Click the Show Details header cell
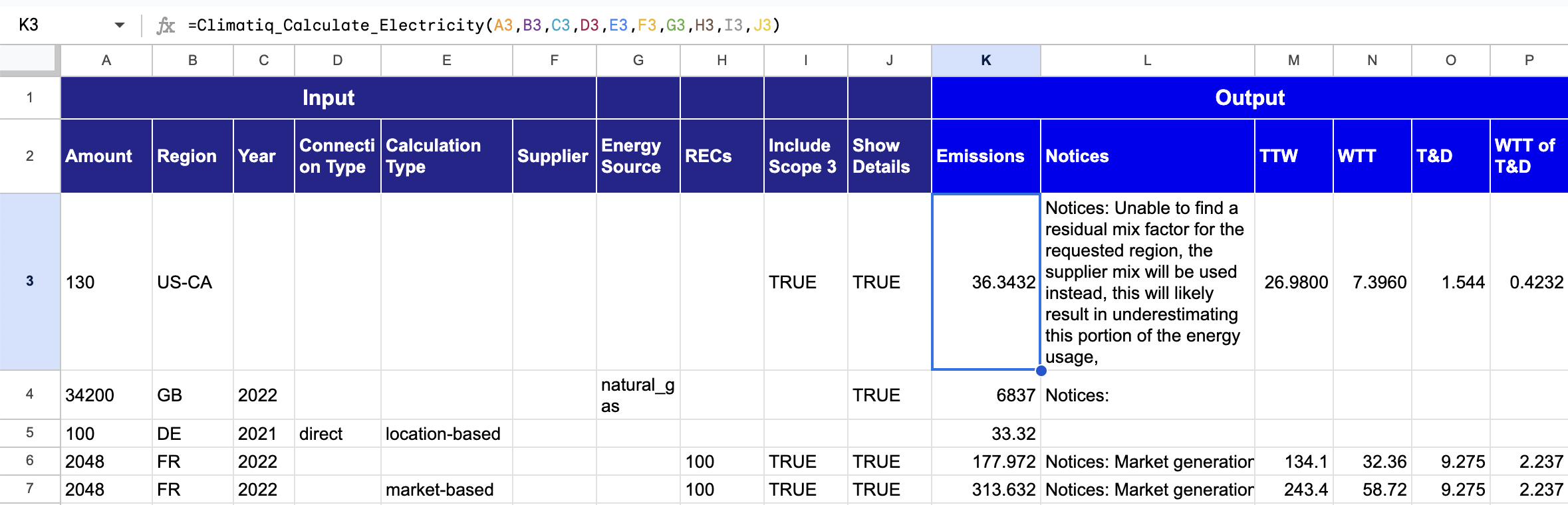The image size is (1568, 505). [x=890, y=156]
